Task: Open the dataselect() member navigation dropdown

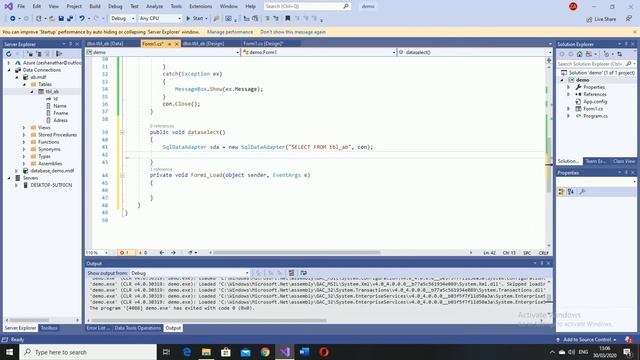Action: pos(475,52)
